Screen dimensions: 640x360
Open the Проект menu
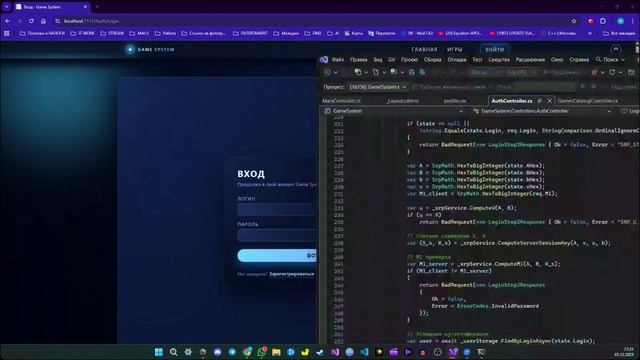[409, 60]
